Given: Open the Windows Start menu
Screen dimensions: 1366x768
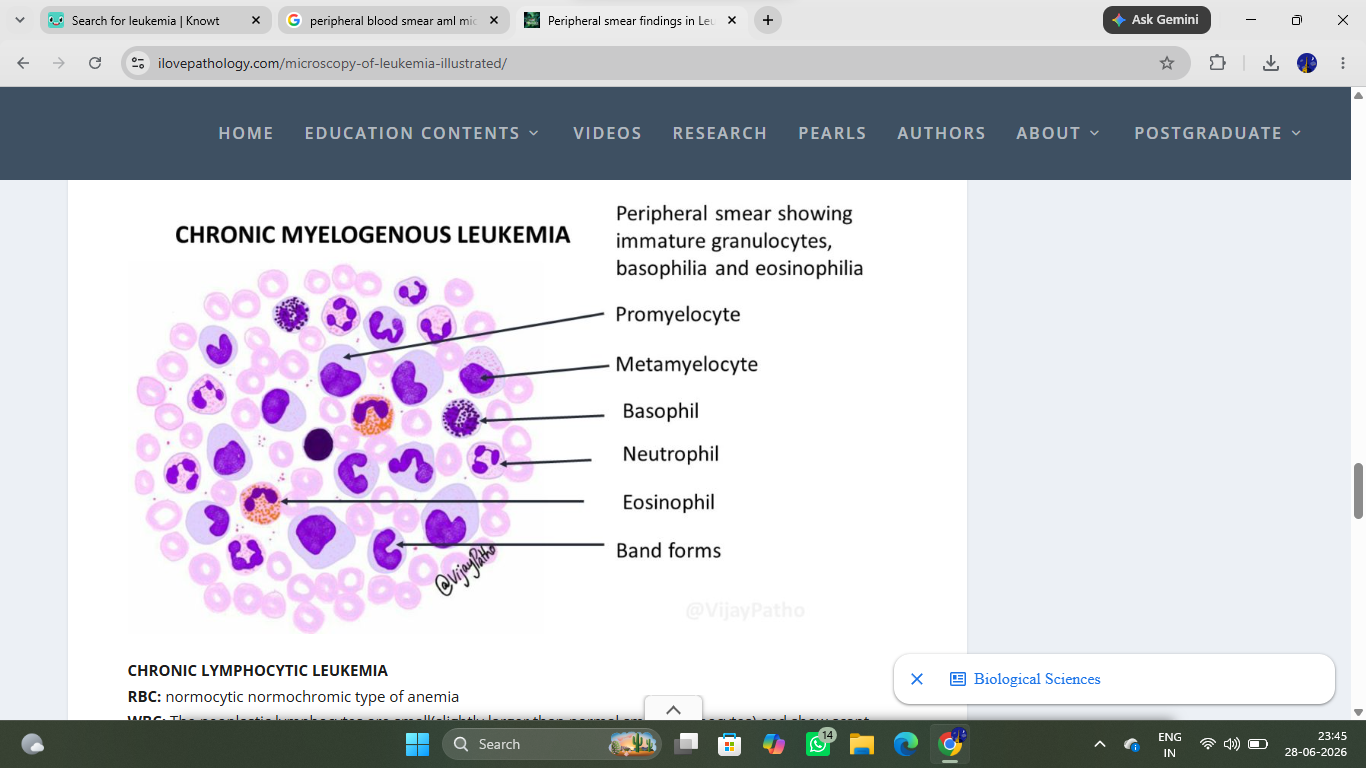Looking at the screenshot, I should point(417,744).
